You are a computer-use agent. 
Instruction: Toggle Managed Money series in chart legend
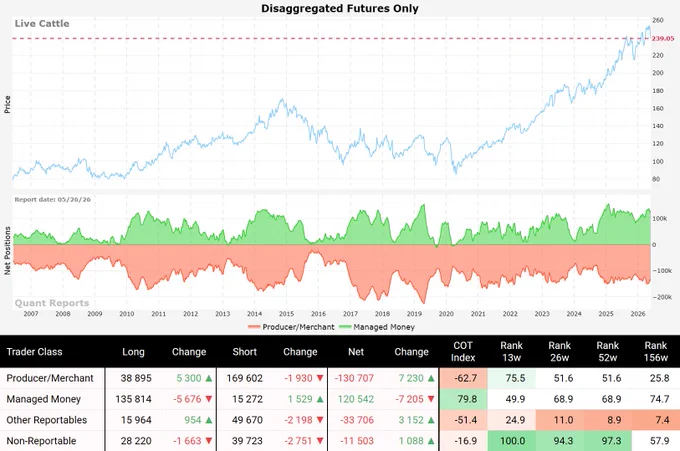point(377,327)
